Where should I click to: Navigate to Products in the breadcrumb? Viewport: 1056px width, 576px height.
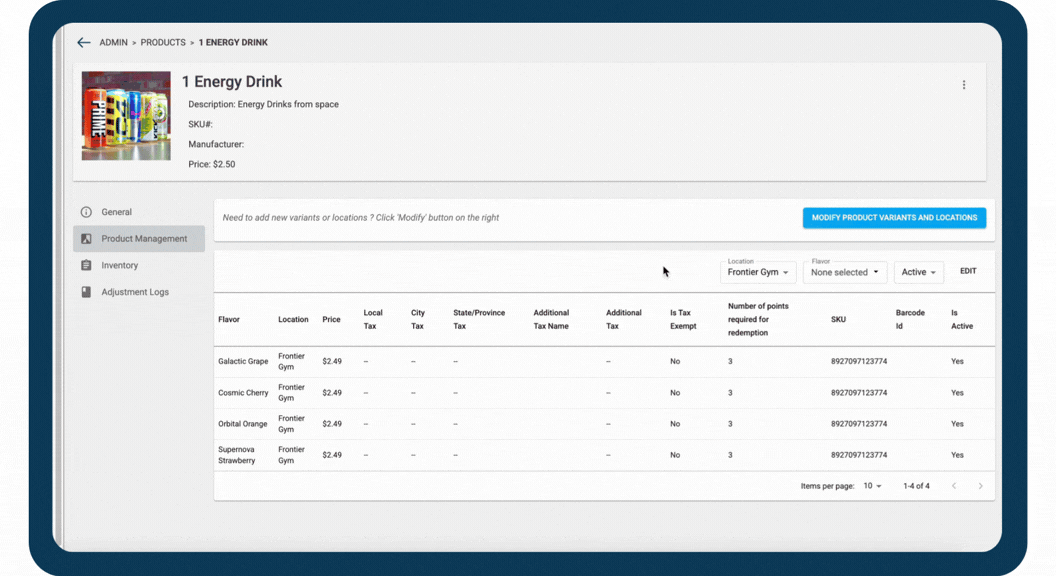pyautogui.click(x=163, y=43)
